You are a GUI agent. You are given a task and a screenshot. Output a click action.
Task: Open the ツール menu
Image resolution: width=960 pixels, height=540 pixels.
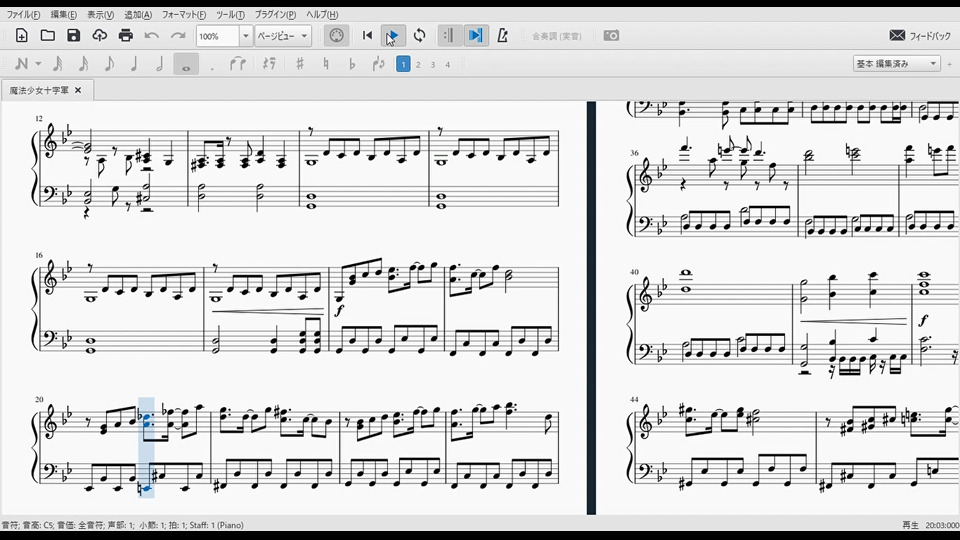coord(230,15)
